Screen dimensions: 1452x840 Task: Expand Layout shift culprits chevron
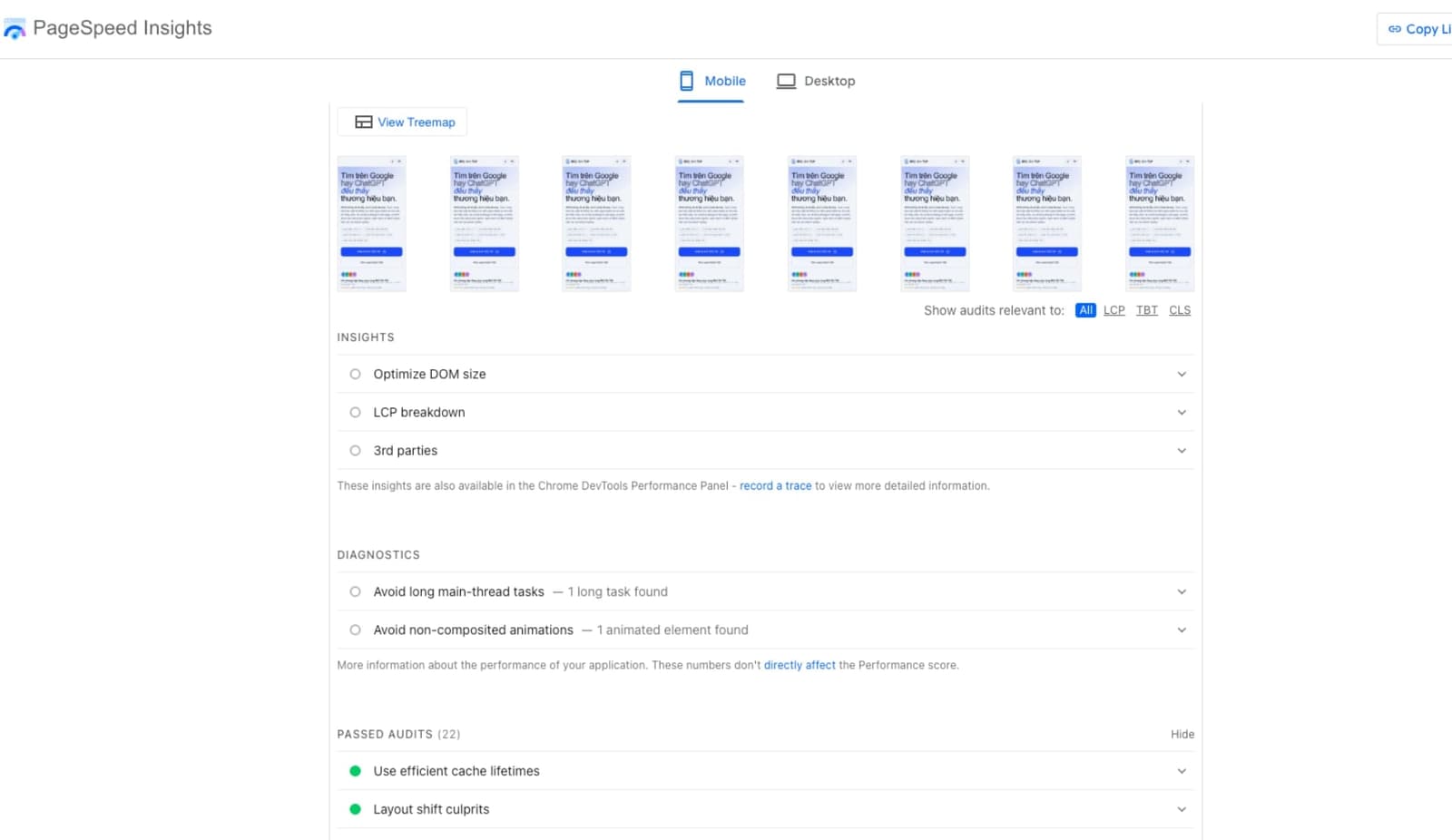[x=1182, y=809]
